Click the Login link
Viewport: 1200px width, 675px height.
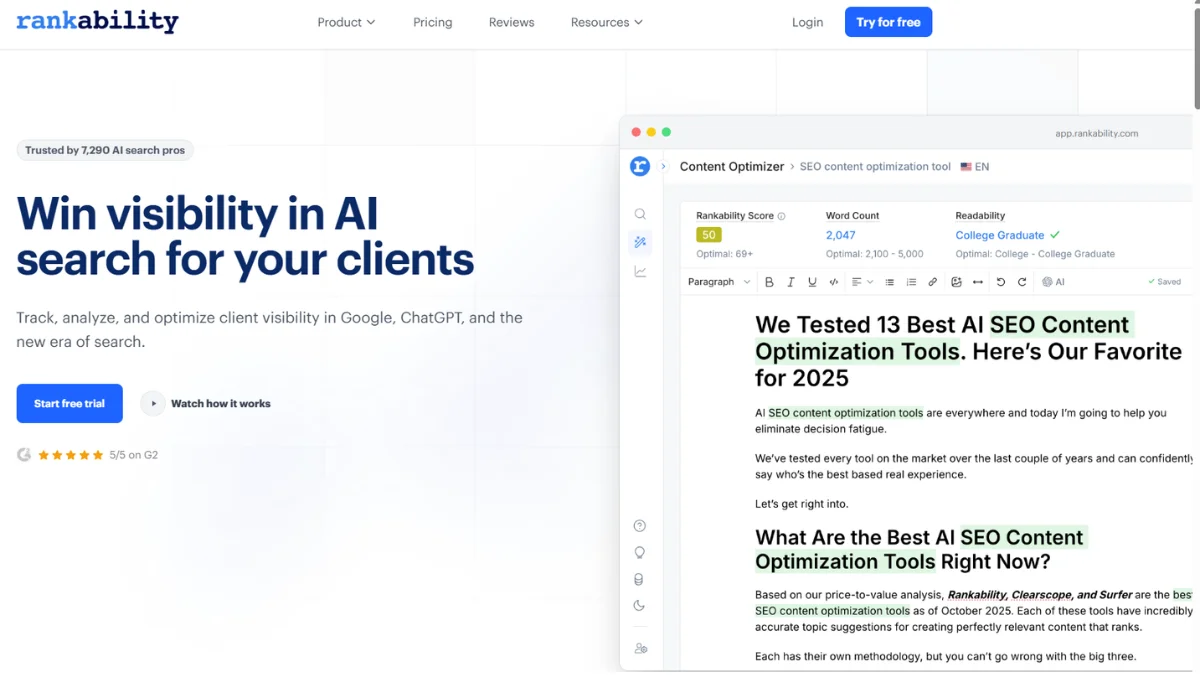807,22
